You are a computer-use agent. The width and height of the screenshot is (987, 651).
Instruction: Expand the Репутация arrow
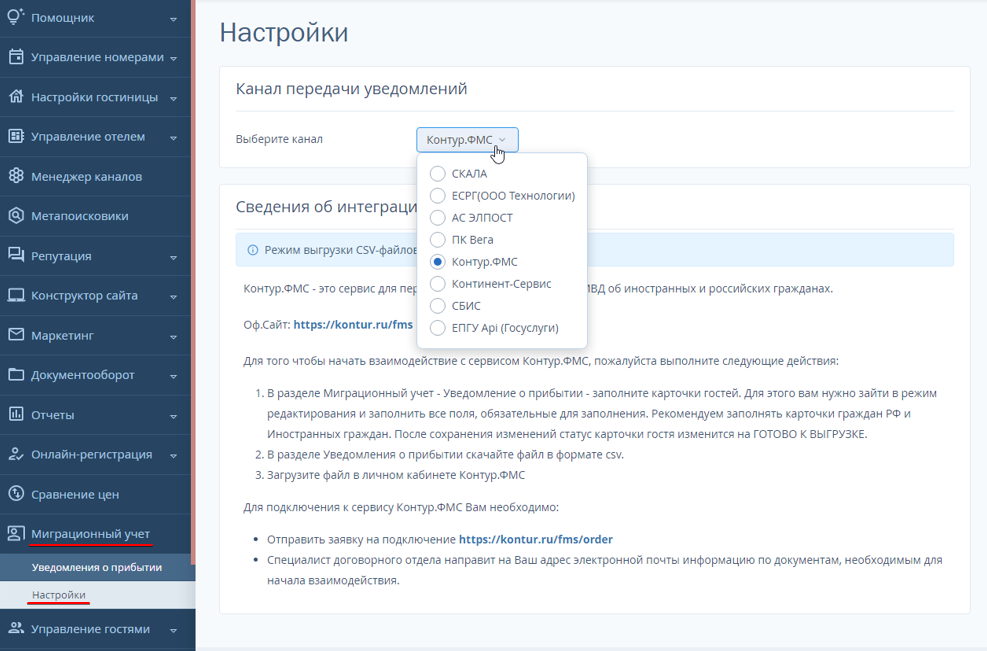click(173, 257)
